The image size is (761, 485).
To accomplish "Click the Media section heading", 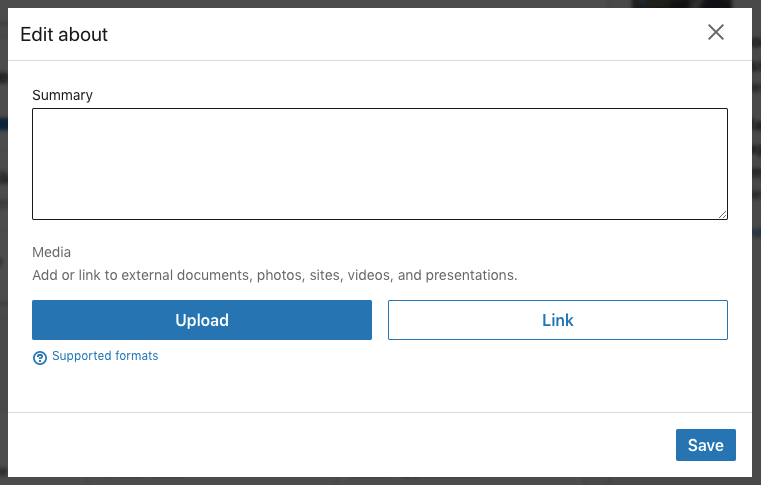I will pos(52,252).
